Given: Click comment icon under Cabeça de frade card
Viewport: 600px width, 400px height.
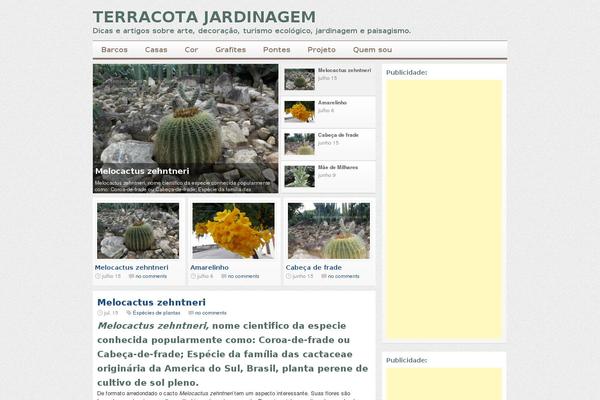Looking at the screenshot, I should (x=324, y=276).
